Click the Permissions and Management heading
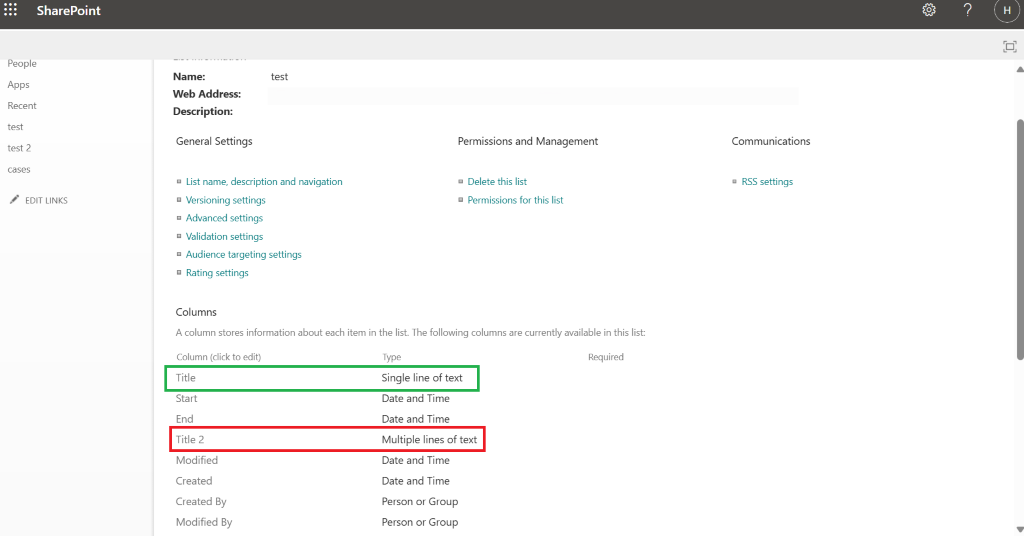Viewport: 1024px width, 541px height. pos(528,141)
